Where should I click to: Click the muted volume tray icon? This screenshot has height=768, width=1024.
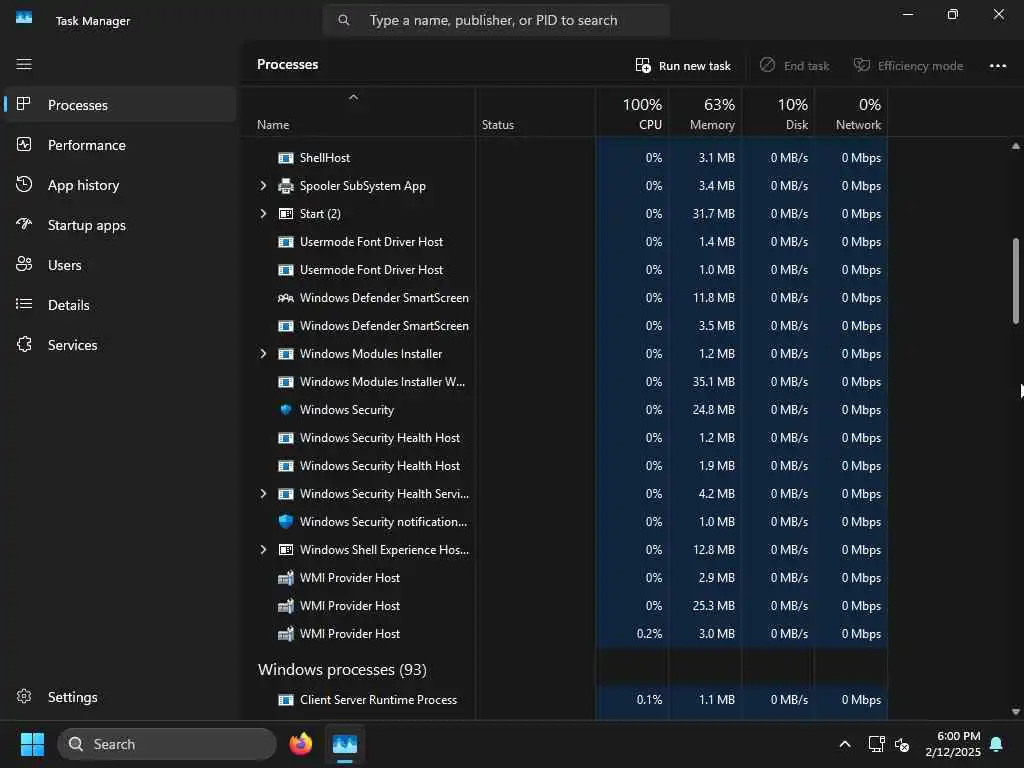point(902,744)
